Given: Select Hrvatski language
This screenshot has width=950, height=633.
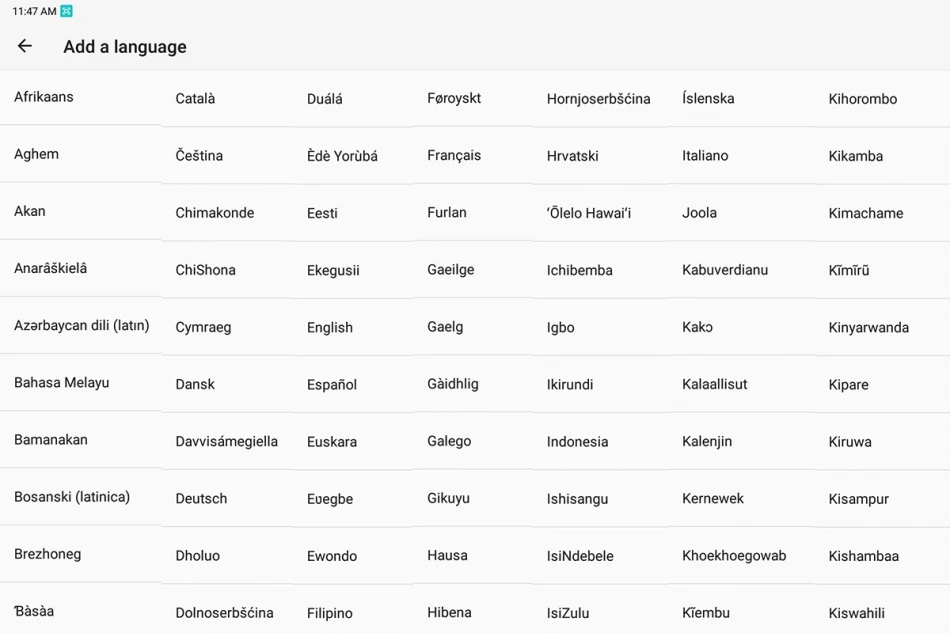Looking at the screenshot, I should 572,156.
